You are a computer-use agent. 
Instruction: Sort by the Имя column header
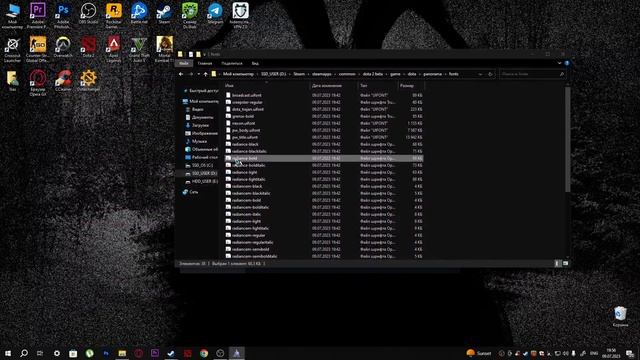click(x=267, y=86)
